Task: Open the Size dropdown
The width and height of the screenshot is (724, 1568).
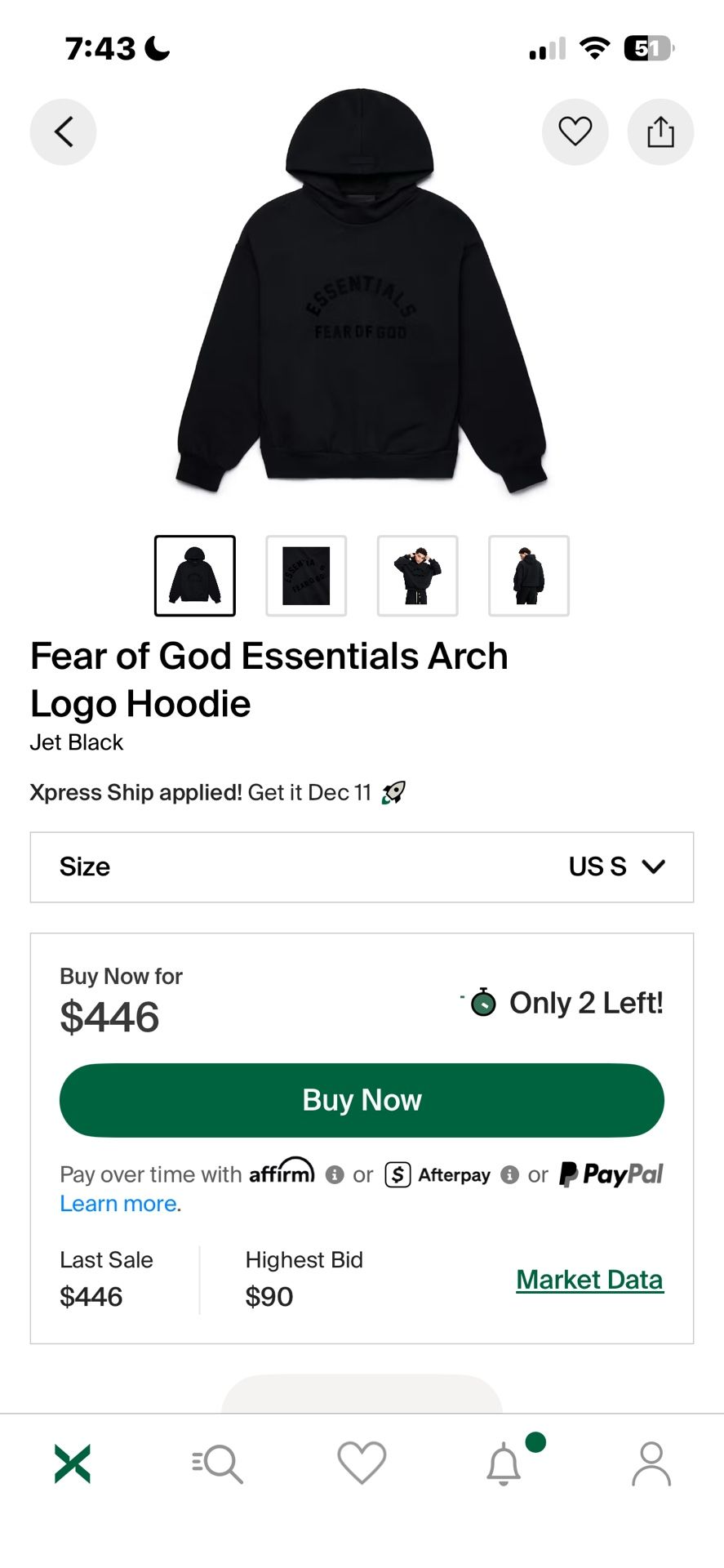Action: (362, 867)
